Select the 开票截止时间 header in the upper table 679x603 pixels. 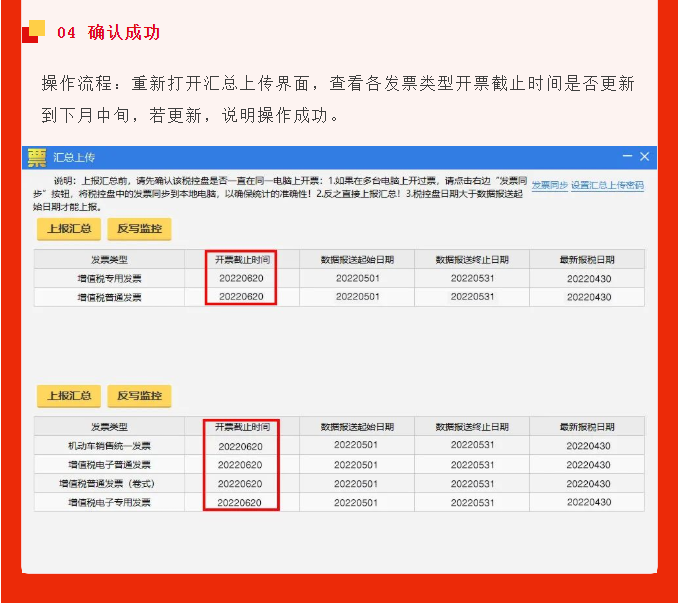click(242, 260)
